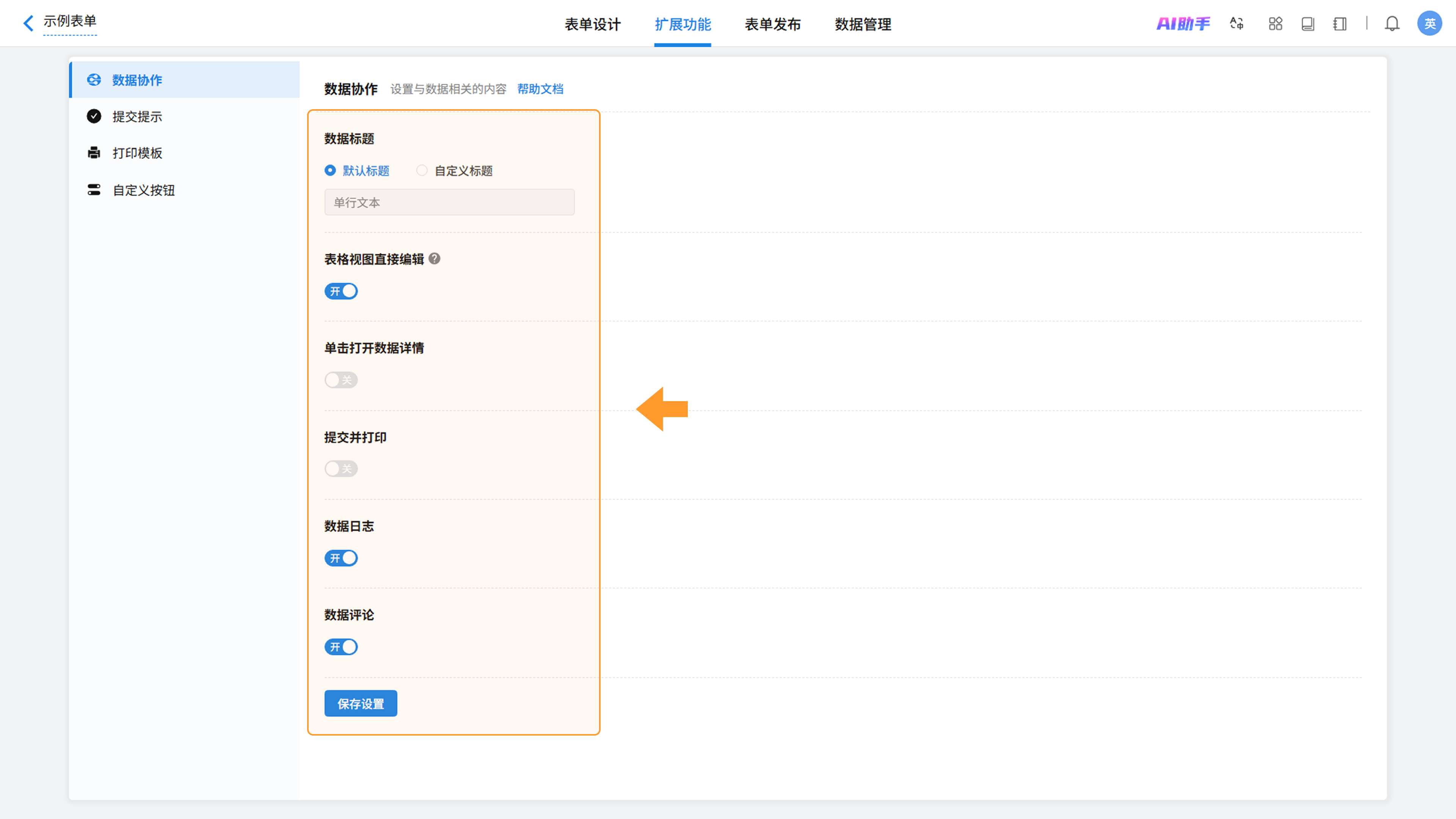
Task: Open the apps grid icon
Action: coord(1275,24)
